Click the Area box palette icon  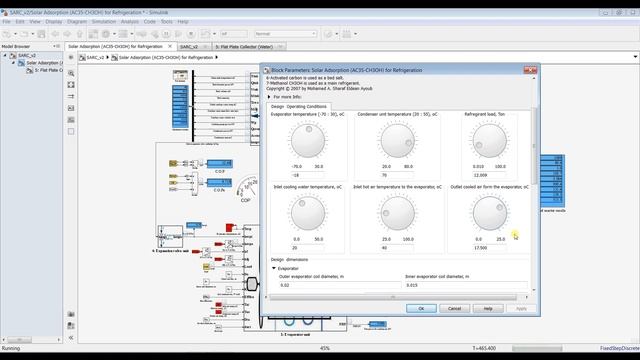click(71, 131)
